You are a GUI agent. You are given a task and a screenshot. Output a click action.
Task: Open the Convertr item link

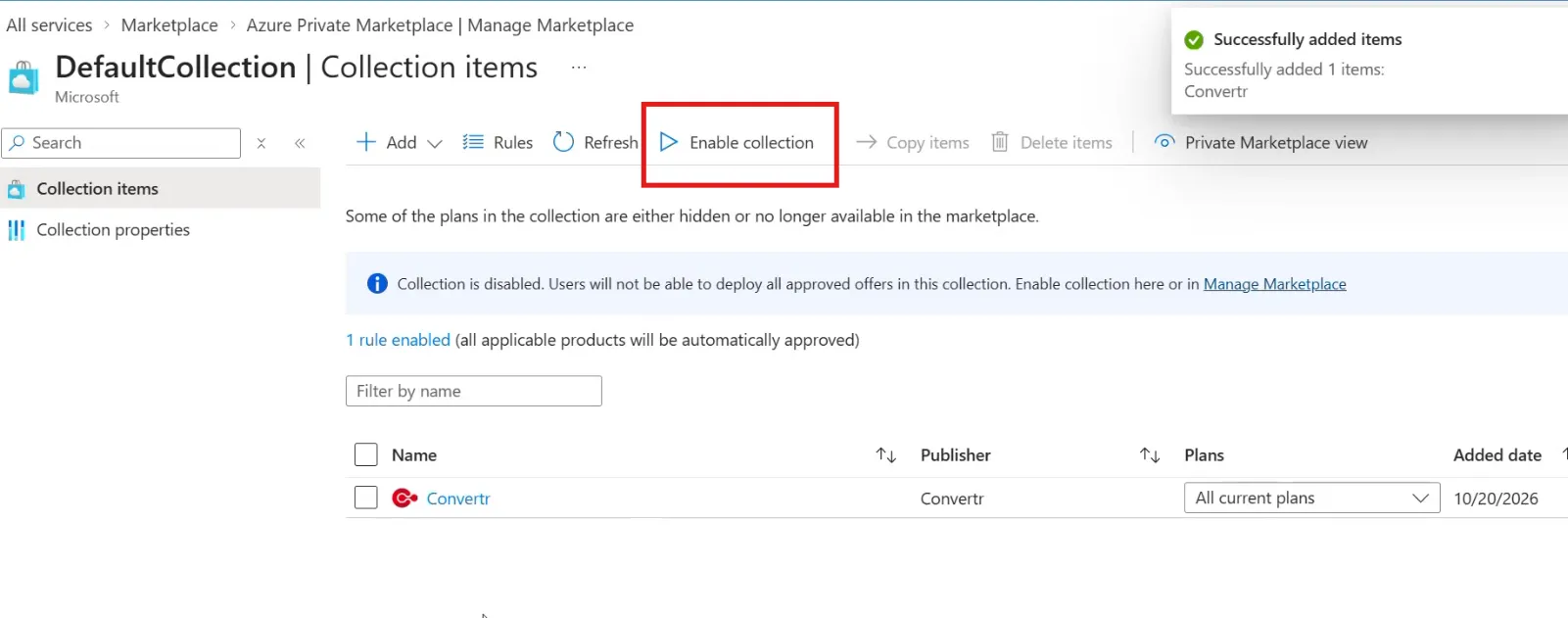click(458, 499)
